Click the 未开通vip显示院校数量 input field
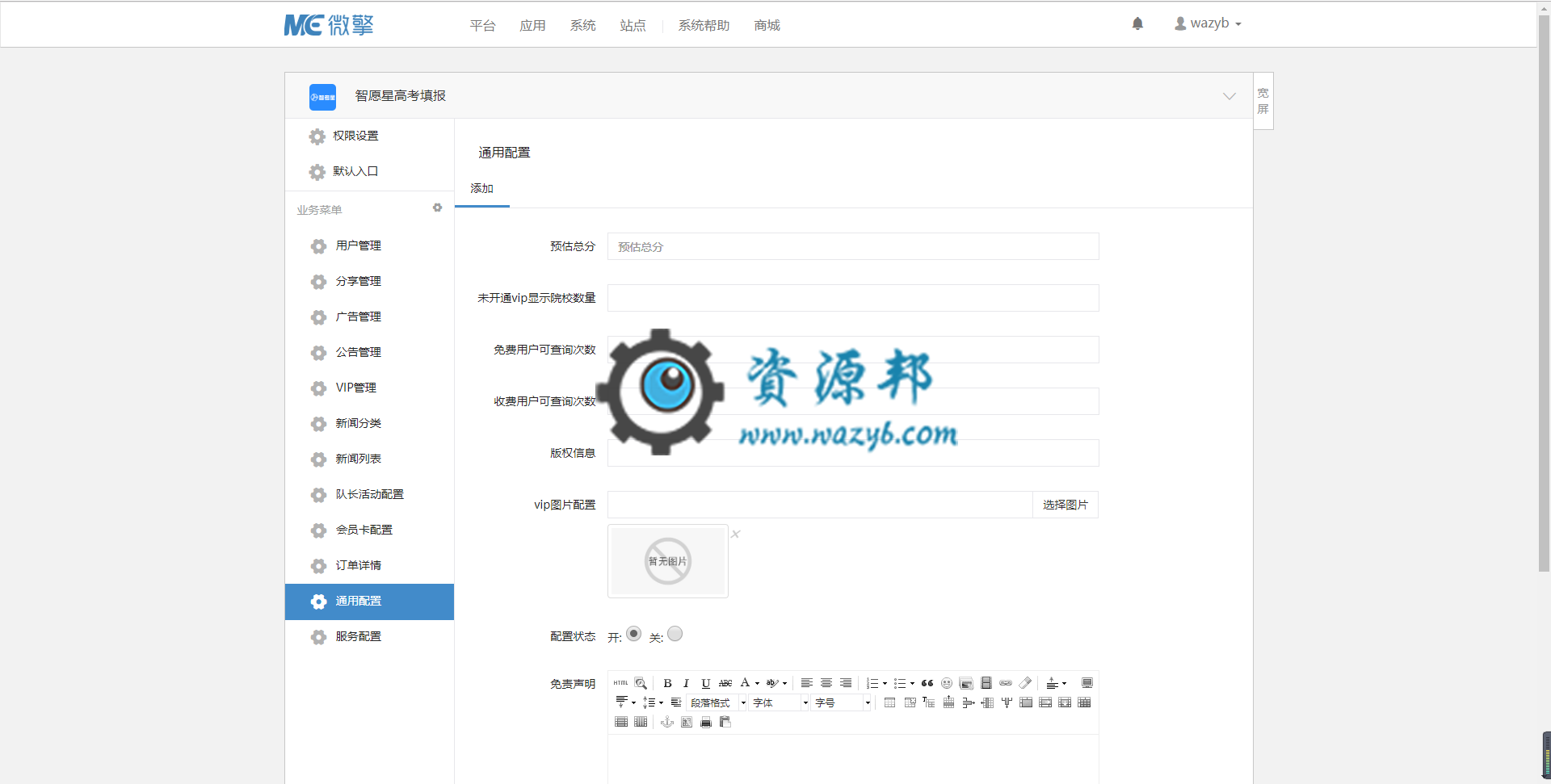This screenshot has width=1551, height=784. click(x=853, y=298)
